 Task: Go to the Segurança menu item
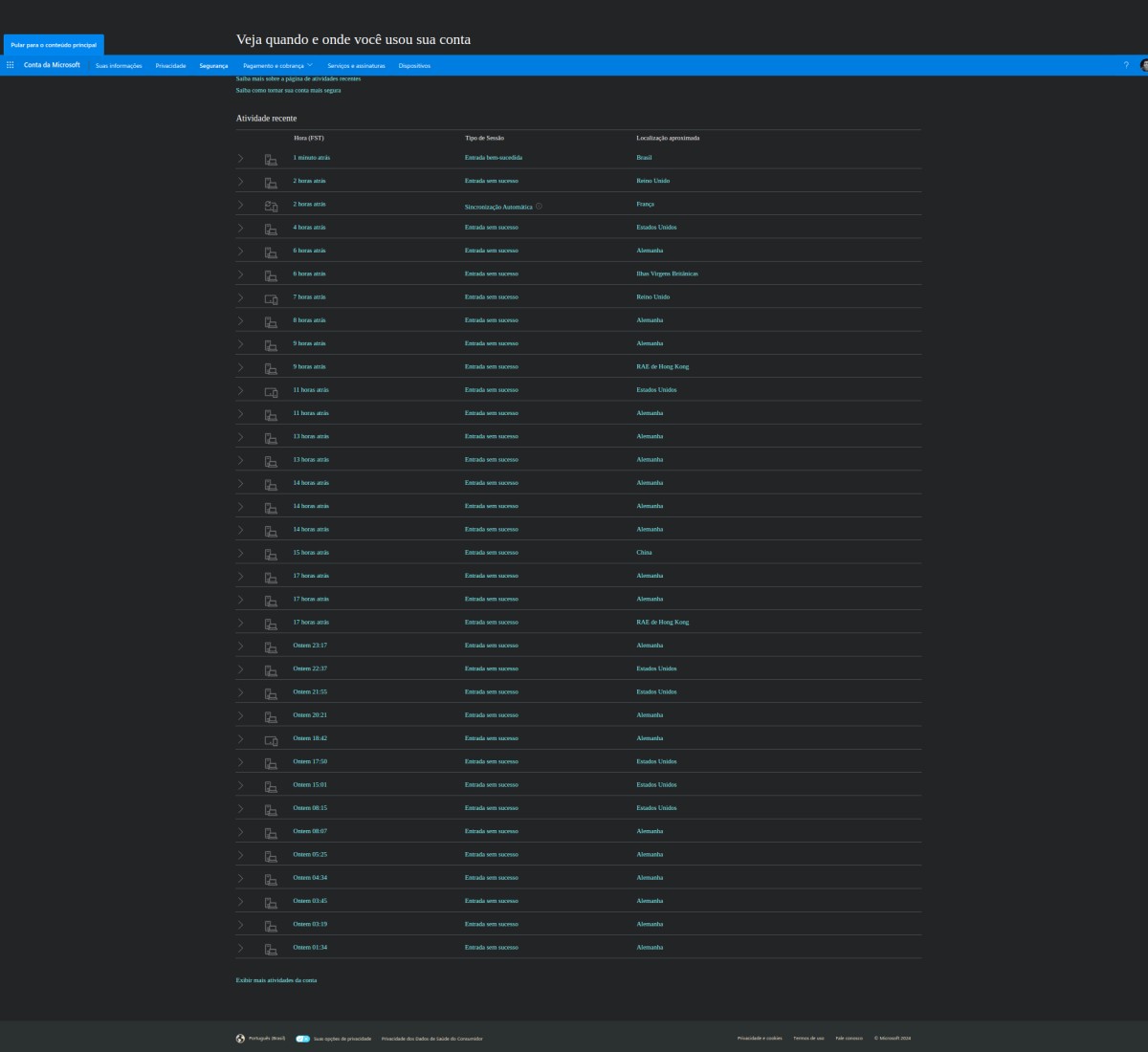213,66
